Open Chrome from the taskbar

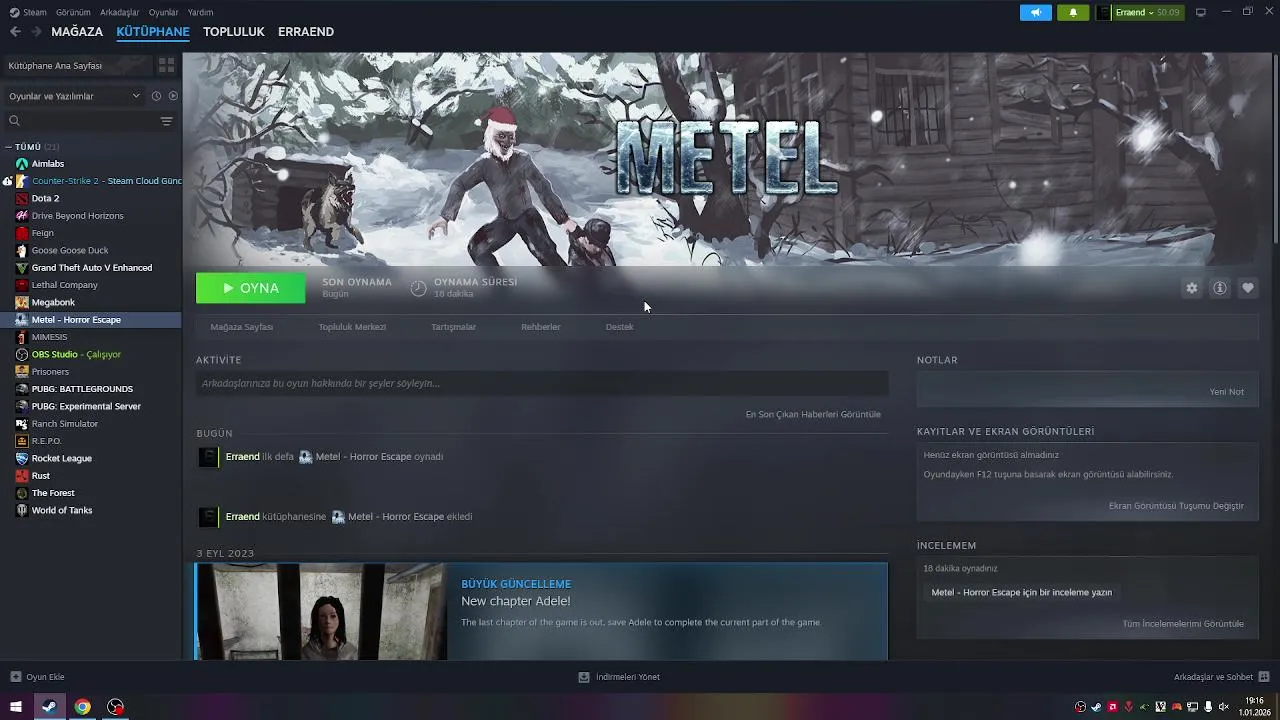[82, 707]
